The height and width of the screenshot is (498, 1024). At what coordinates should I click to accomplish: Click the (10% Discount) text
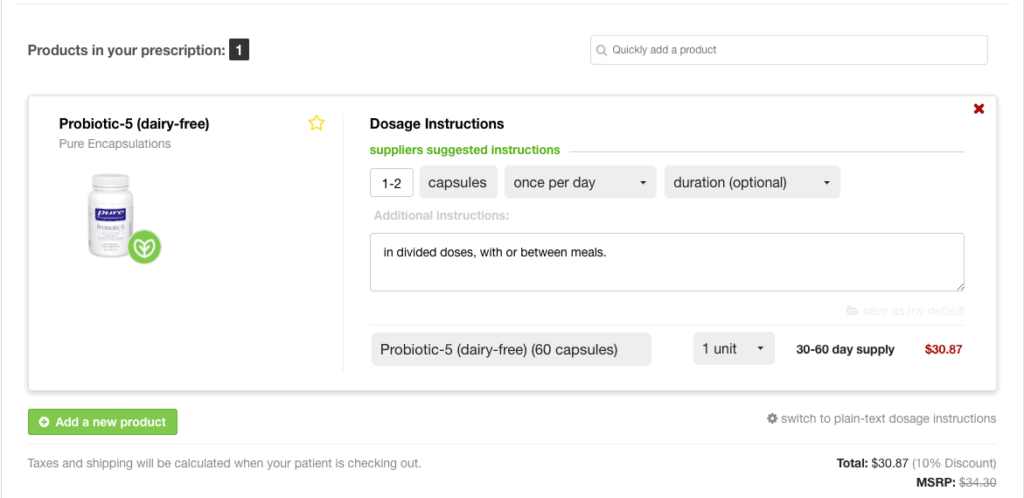pos(954,463)
